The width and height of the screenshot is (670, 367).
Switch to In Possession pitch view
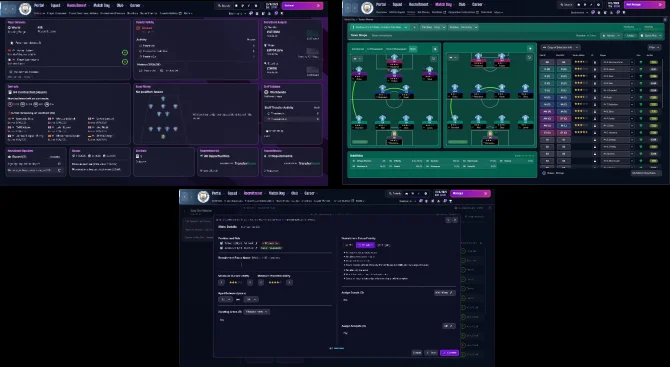pyautogui.click(x=374, y=49)
